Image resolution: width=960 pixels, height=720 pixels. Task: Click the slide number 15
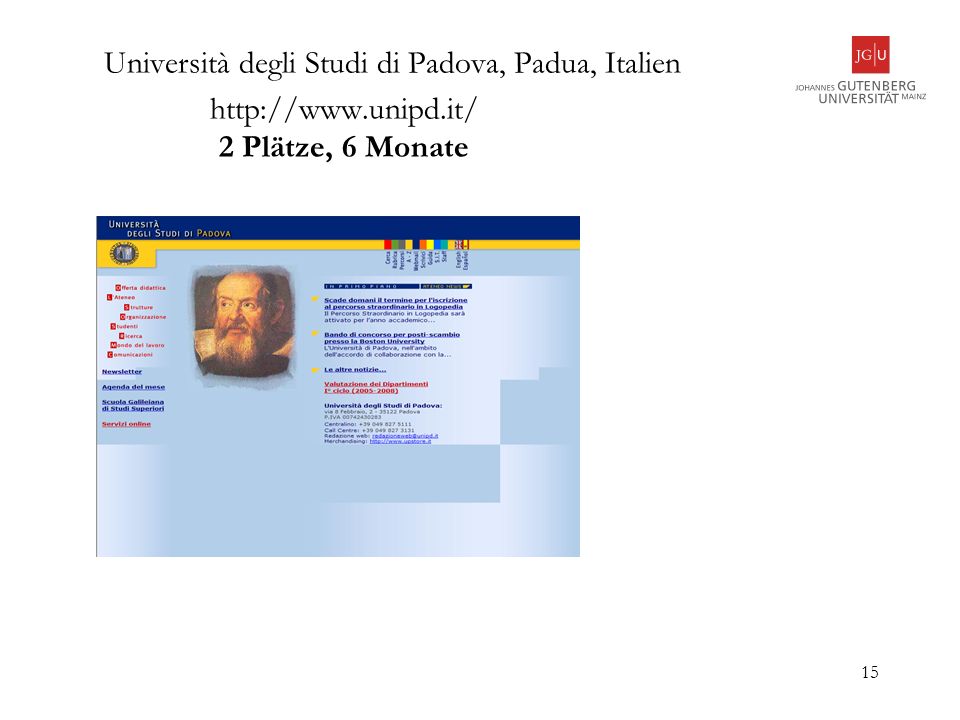click(869, 672)
